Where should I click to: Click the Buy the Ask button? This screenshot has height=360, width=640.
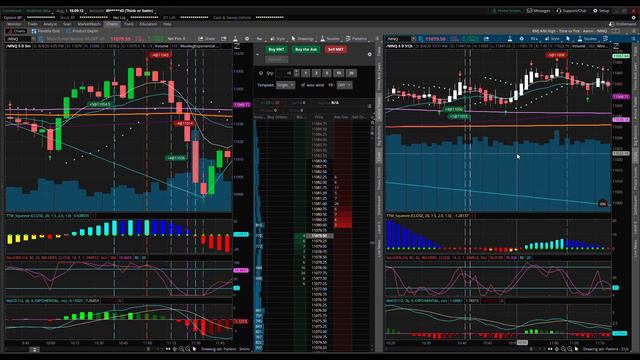[306, 49]
